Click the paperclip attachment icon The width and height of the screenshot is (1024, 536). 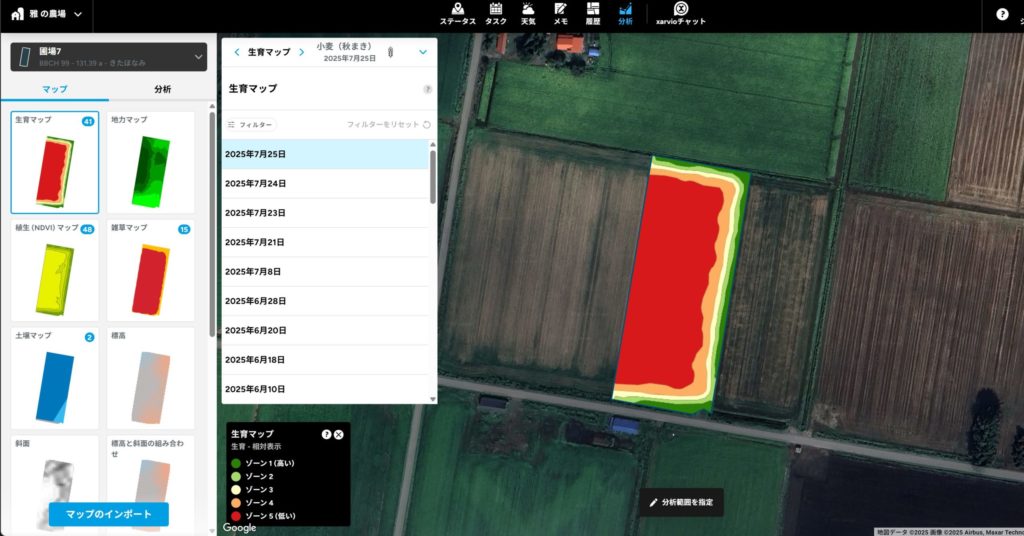[391, 52]
